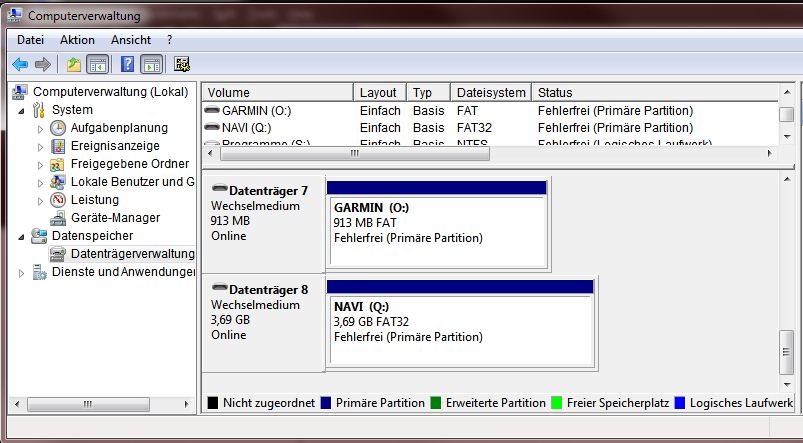Click volume list scroll-right arrow
Viewport: 803px width, 443px height.
click(x=770, y=153)
